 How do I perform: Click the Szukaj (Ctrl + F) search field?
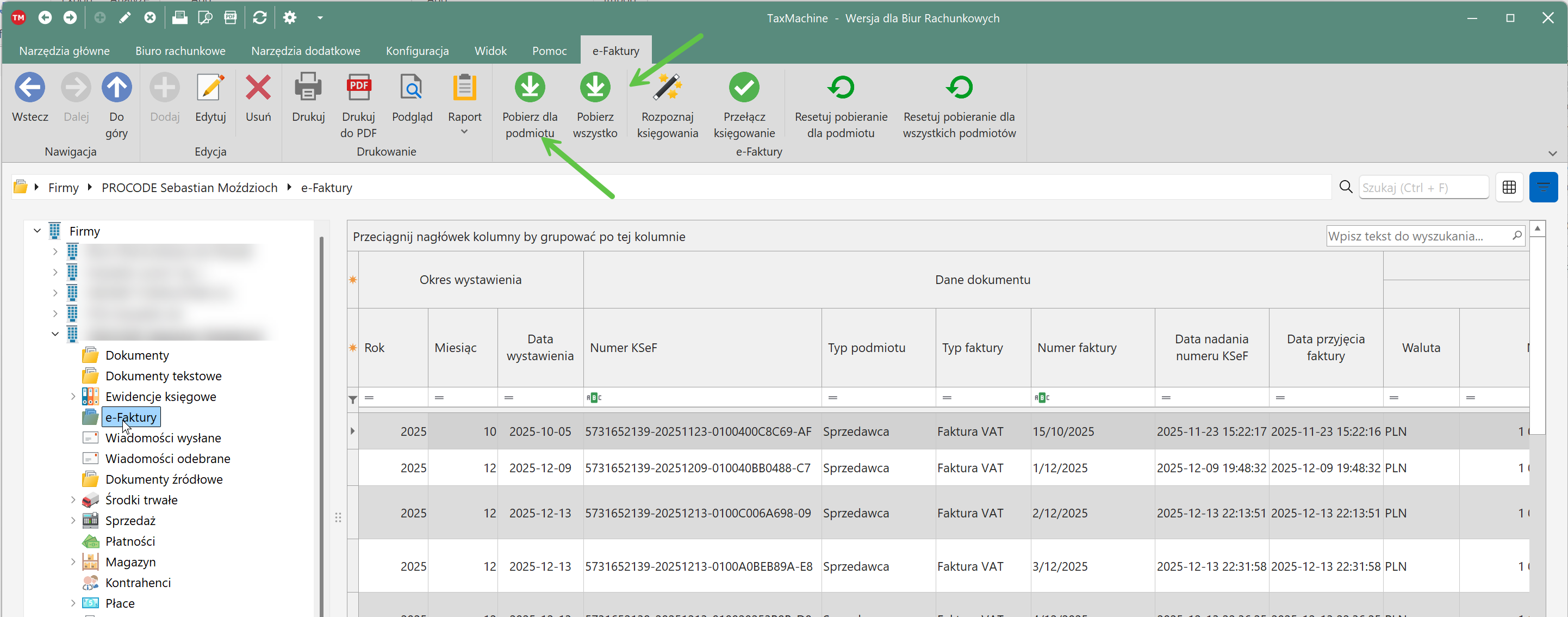click(x=1422, y=188)
